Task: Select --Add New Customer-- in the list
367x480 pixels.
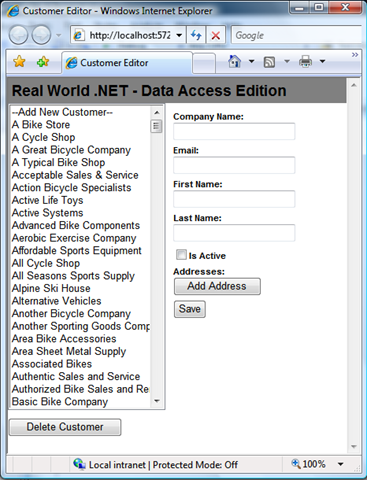Action: tap(80, 112)
